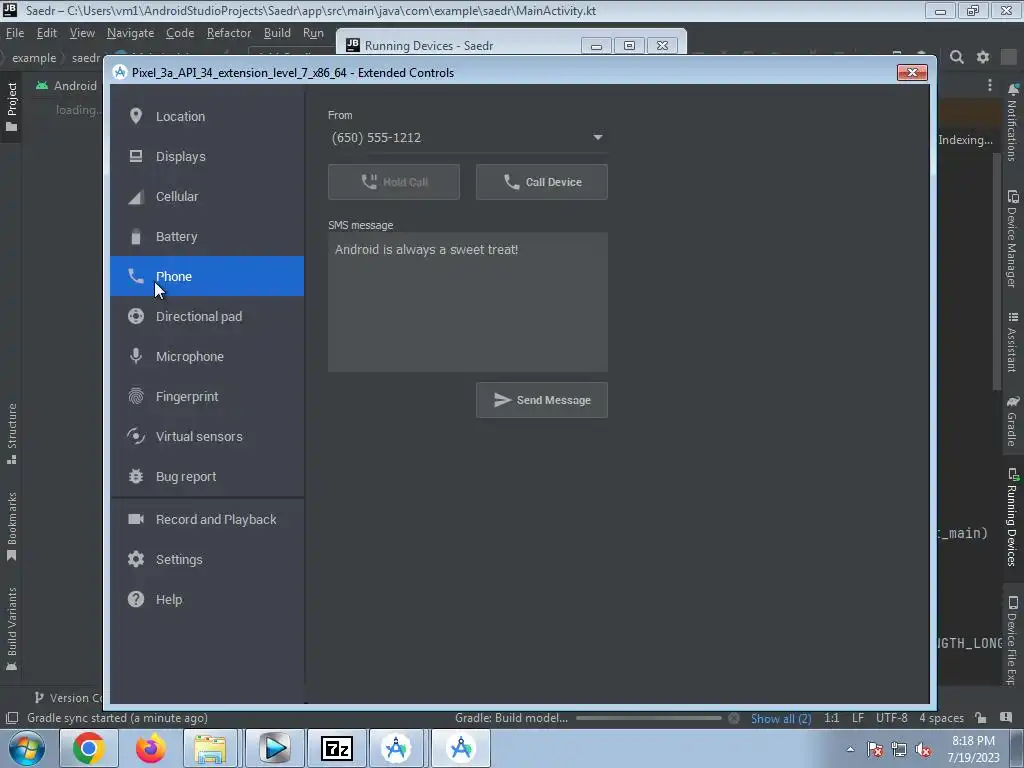1024x768 pixels.
Task: Open the Microphone section
Action: (207, 357)
